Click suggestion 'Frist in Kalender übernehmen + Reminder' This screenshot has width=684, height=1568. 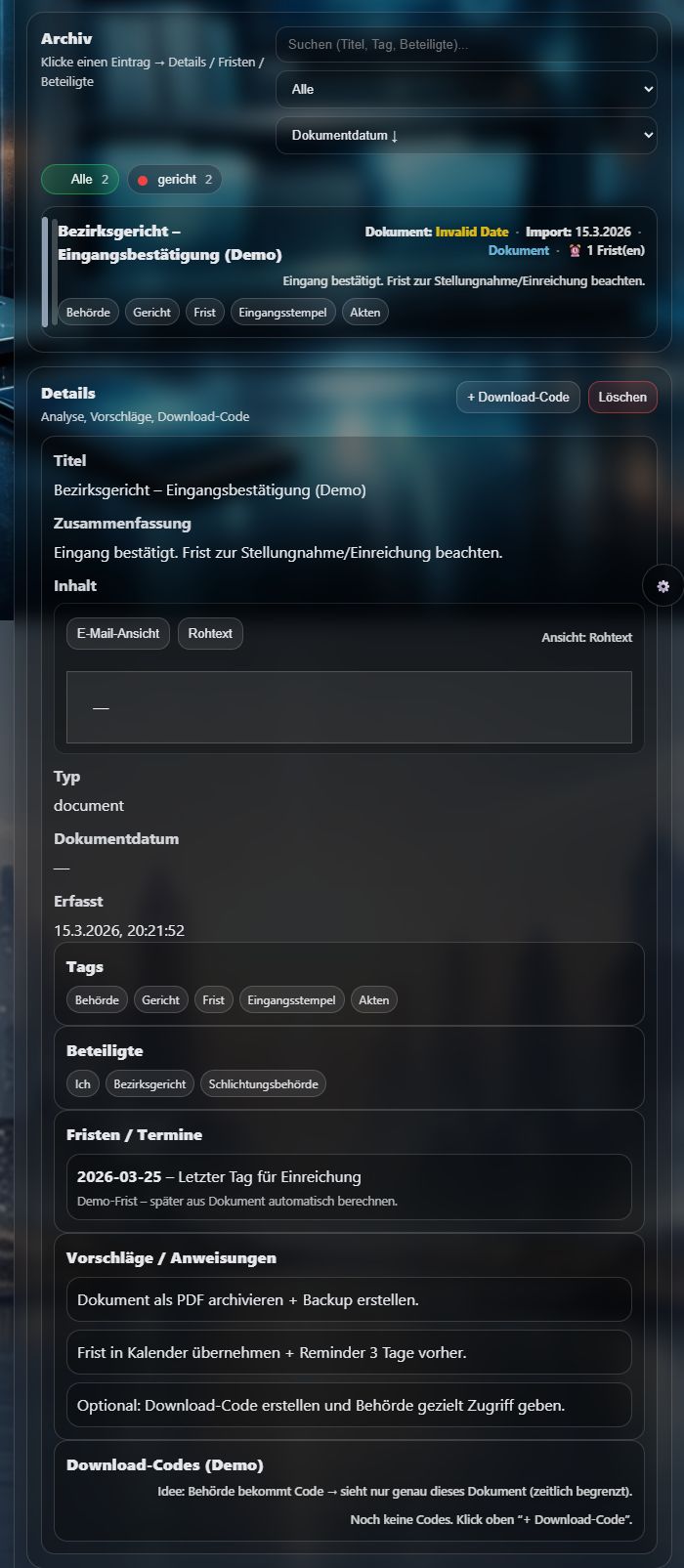pos(349,1353)
